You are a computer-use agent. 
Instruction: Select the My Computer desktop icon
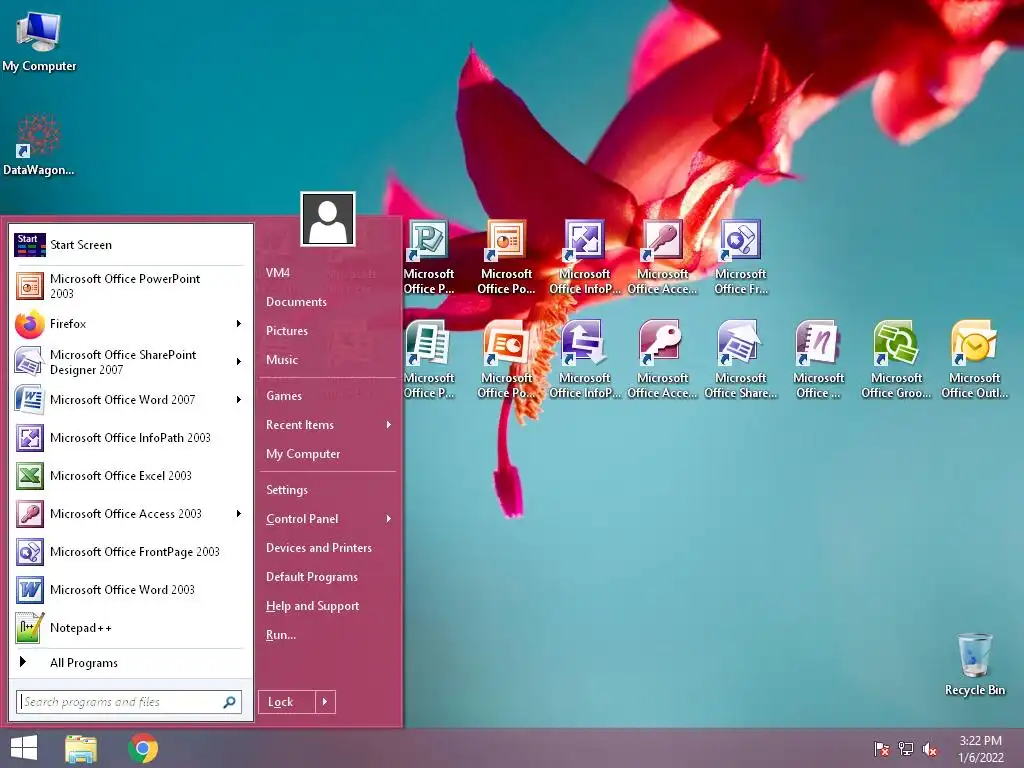[39, 40]
